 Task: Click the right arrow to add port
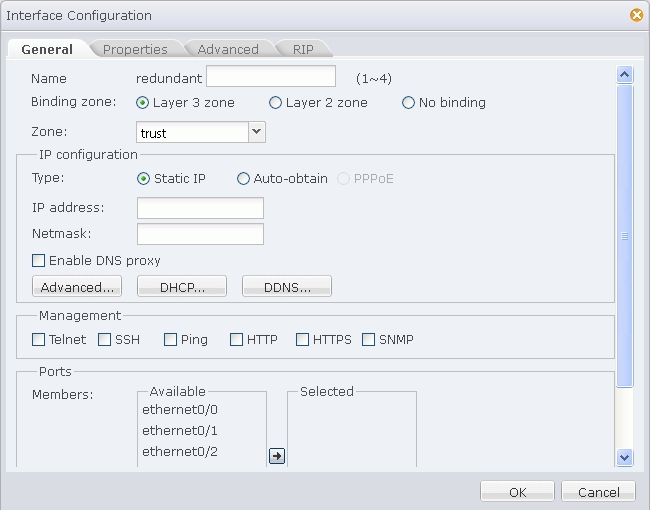(x=277, y=456)
